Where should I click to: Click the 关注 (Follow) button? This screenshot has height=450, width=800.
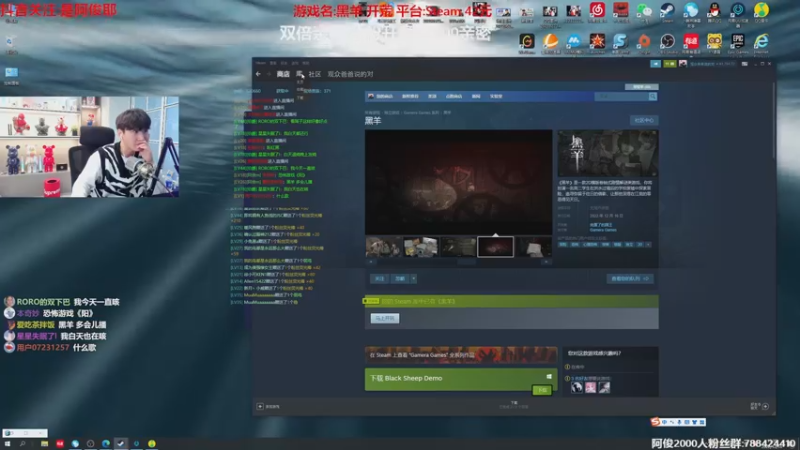tap(380, 279)
